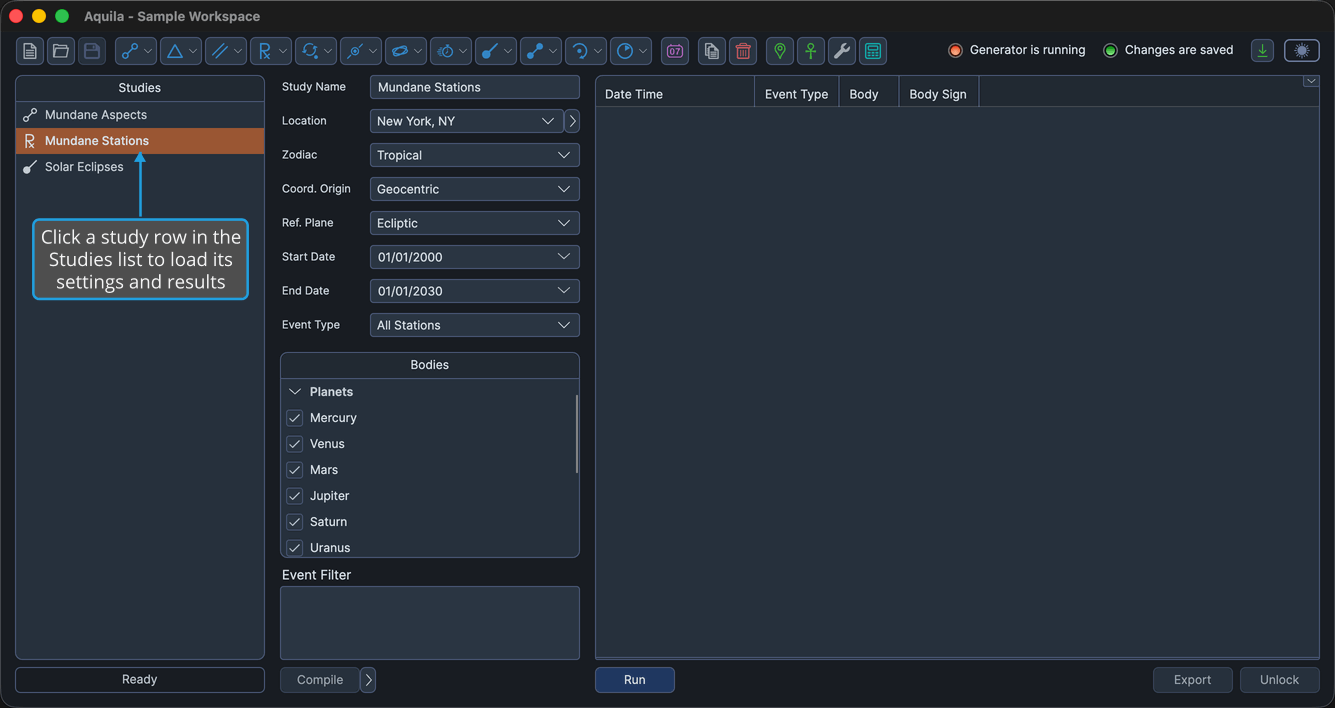
Task: Toggle the light/dark theme sun icon
Action: [1302, 51]
